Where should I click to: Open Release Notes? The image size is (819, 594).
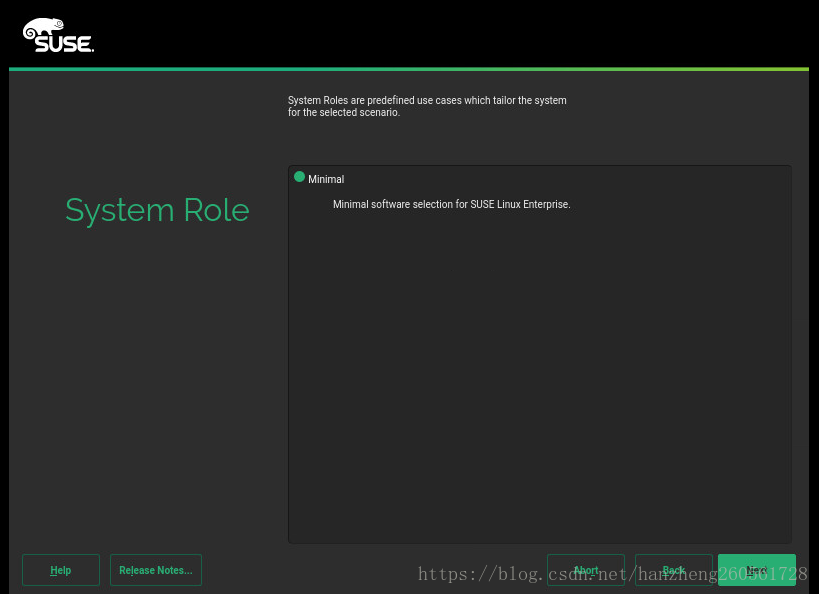pos(156,570)
